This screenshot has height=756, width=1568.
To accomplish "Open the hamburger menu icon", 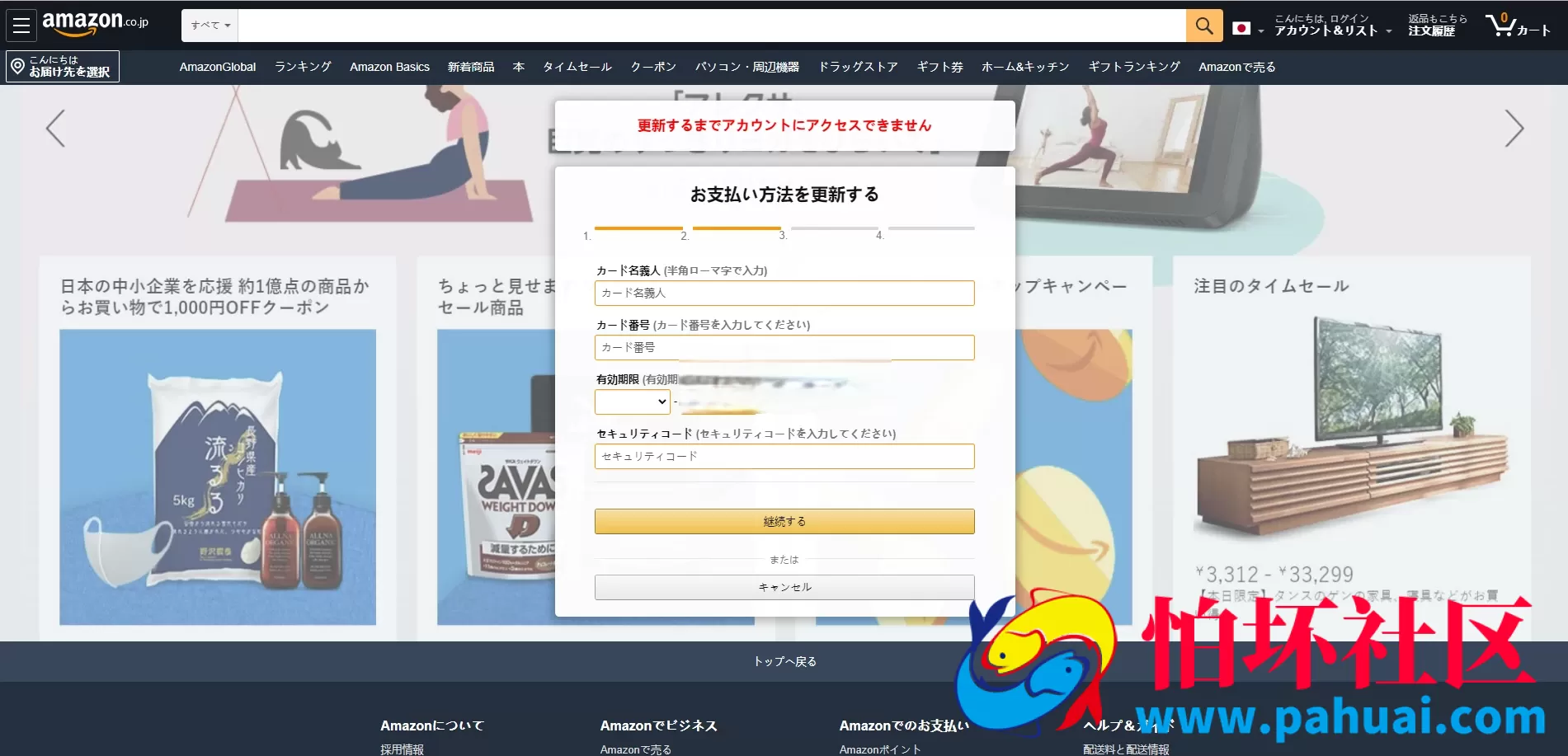I will tap(21, 24).
